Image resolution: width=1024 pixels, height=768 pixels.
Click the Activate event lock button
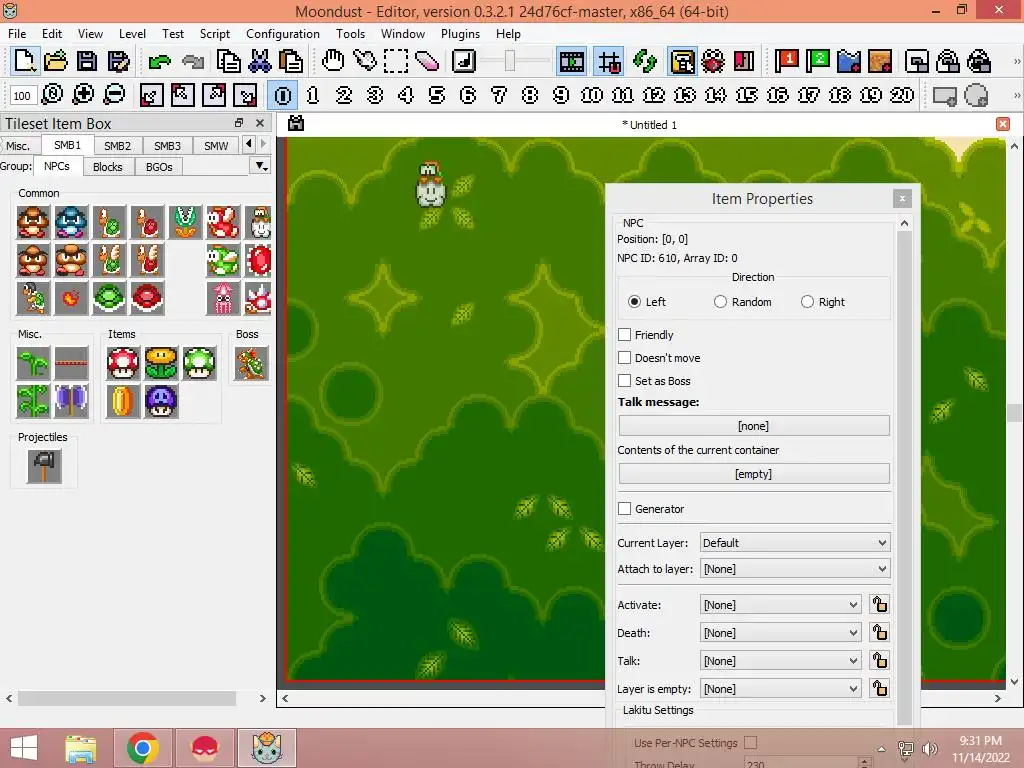pyautogui.click(x=880, y=605)
